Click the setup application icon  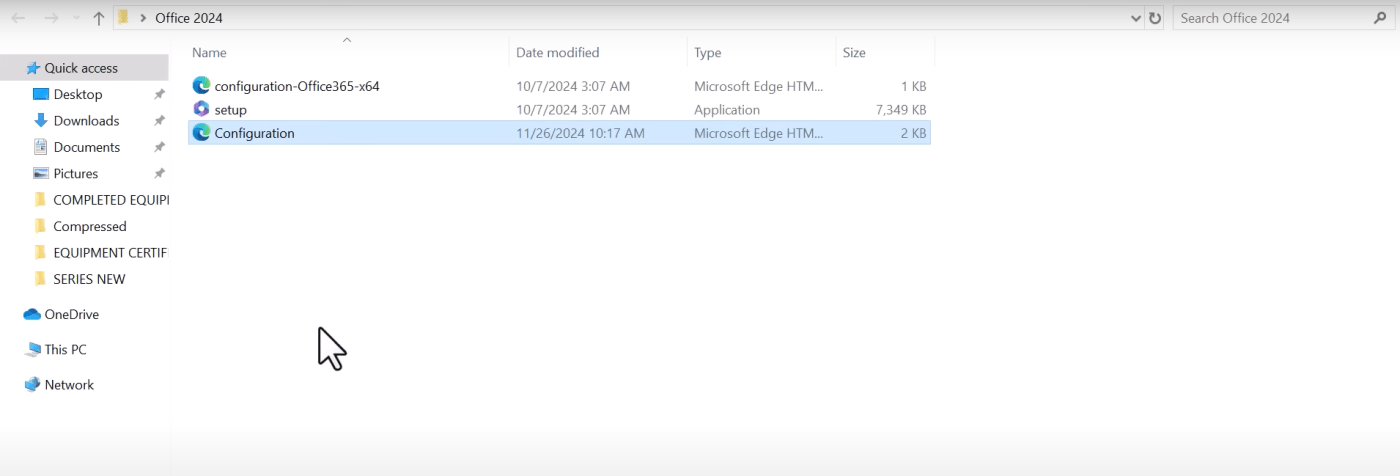click(201, 109)
